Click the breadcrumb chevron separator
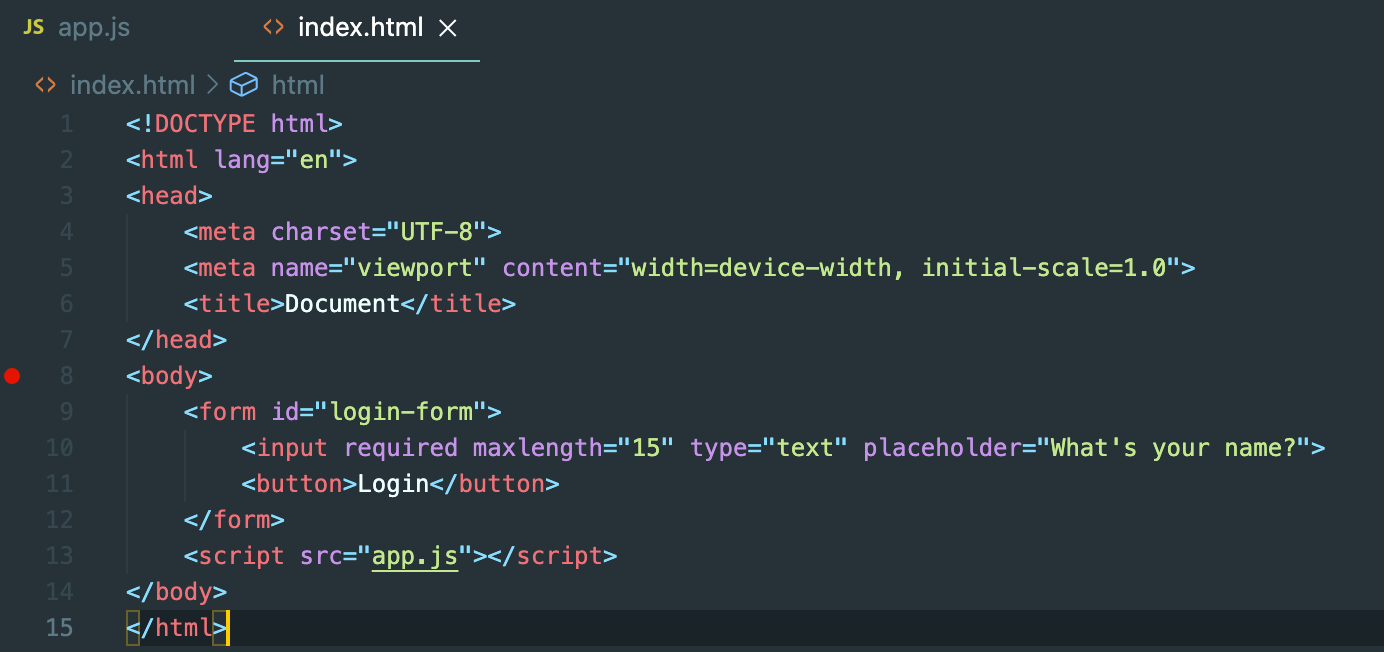Image resolution: width=1384 pixels, height=652 pixels. click(212, 85)
